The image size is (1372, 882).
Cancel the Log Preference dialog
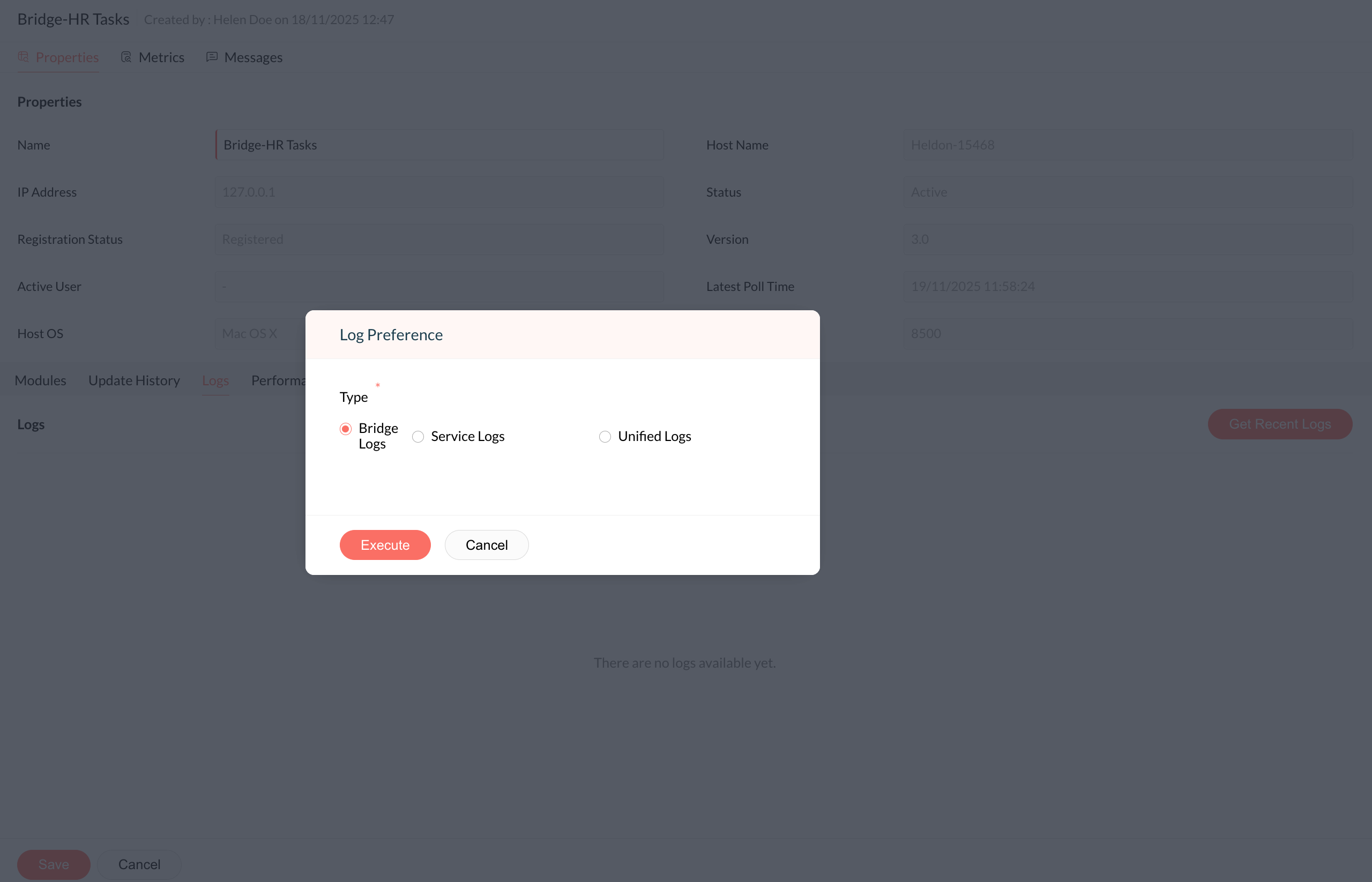coord(486,544)
